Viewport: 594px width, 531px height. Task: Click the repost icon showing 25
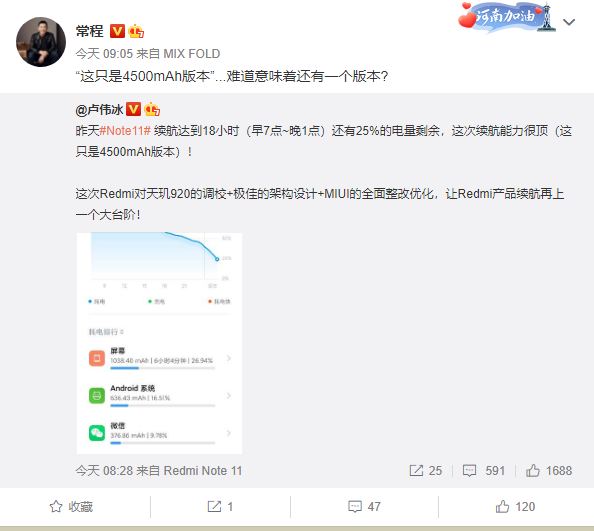[426, 471]
